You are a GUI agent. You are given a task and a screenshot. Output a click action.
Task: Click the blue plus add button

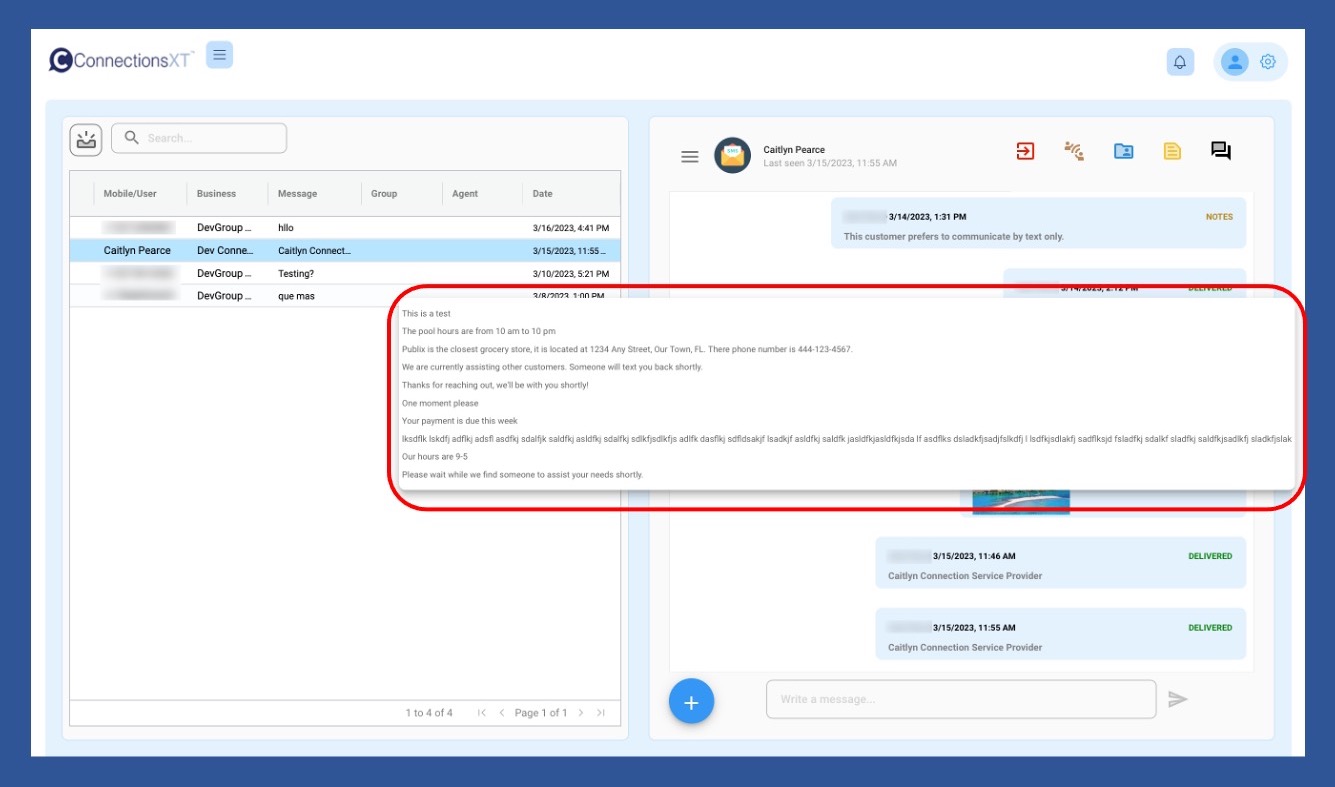(x=691, y=701)
